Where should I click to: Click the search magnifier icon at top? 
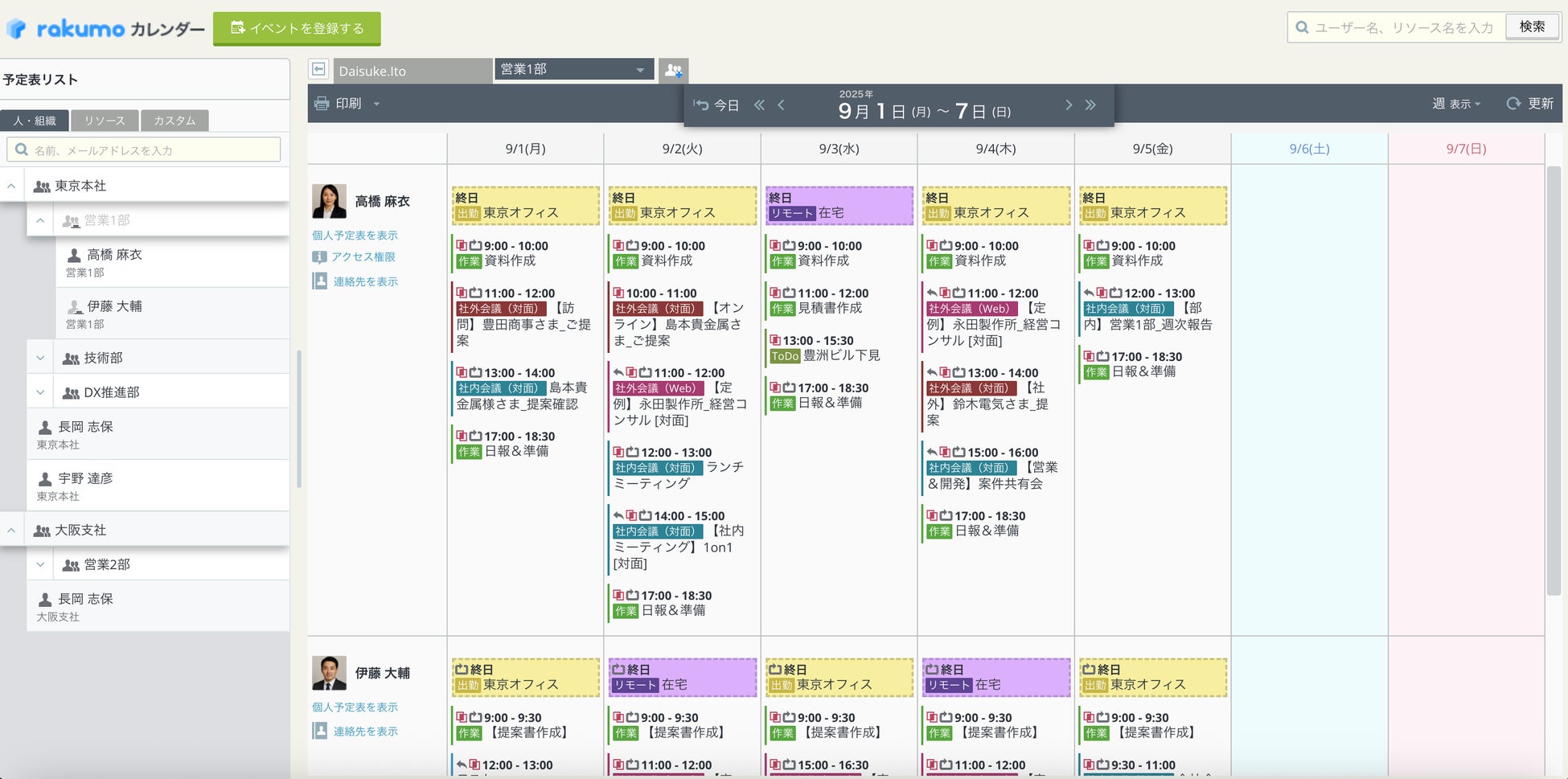click(x=1302, y=27)
